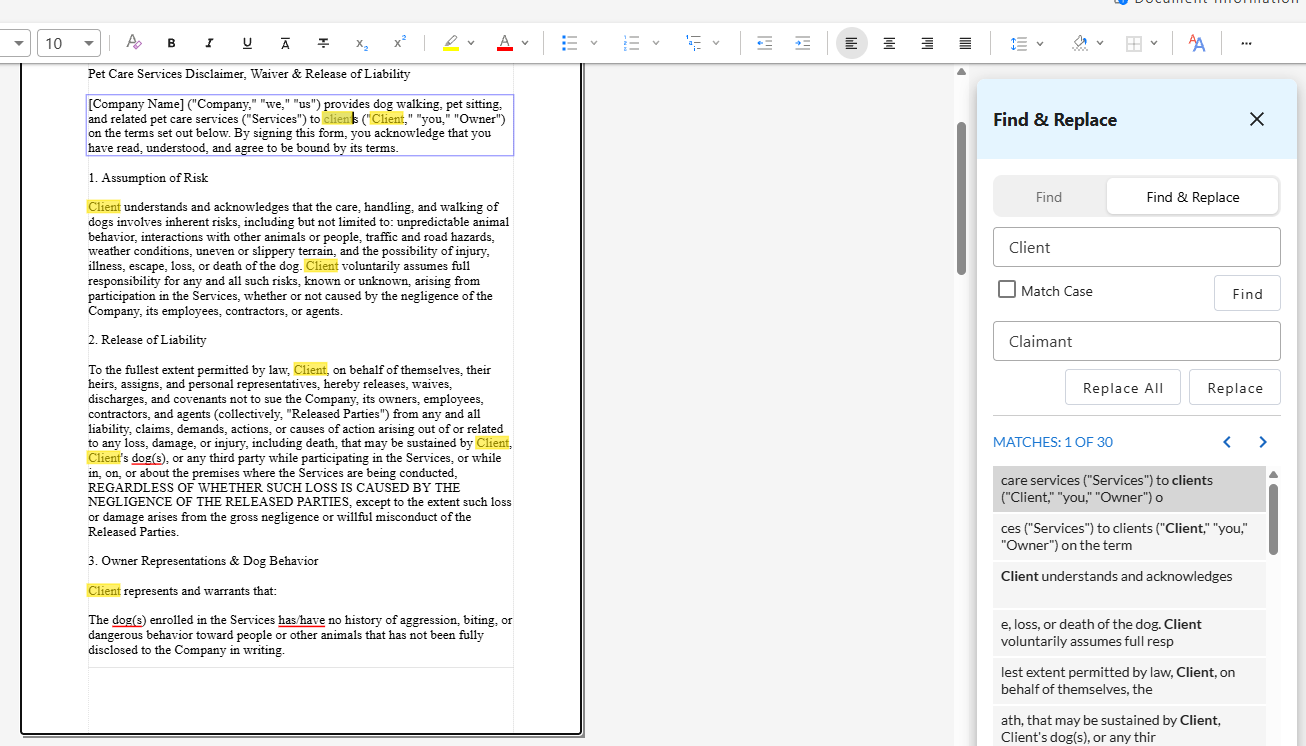Go to the next match

[1263, 442]
